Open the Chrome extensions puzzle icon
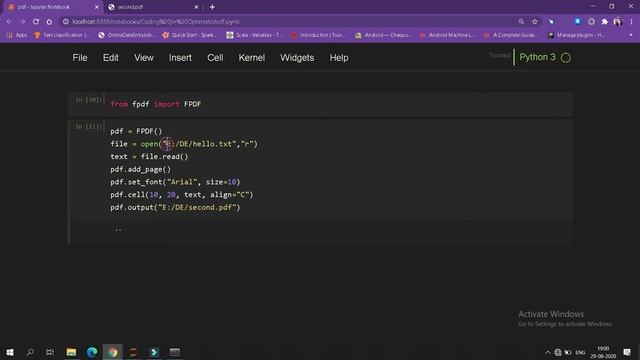 click(604, 21)
